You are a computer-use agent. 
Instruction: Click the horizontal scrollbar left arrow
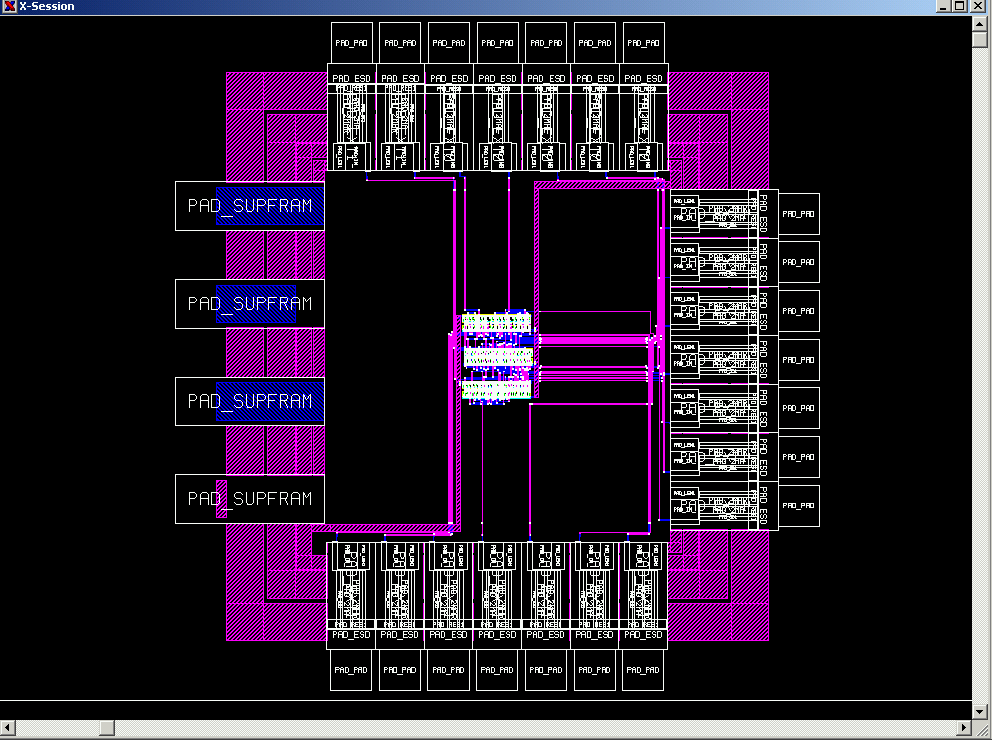pyautogui.click(x=7, y=727)
